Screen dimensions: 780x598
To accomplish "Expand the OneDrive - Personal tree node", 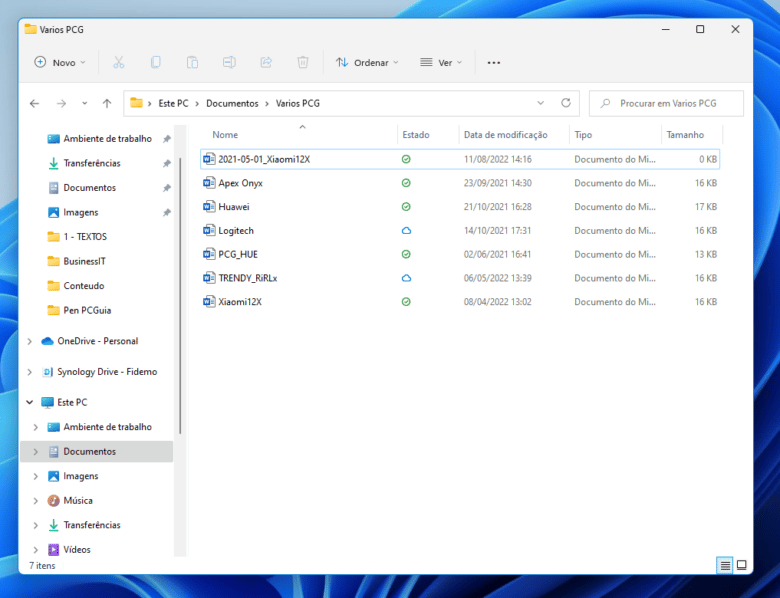I will click(30, 341).
